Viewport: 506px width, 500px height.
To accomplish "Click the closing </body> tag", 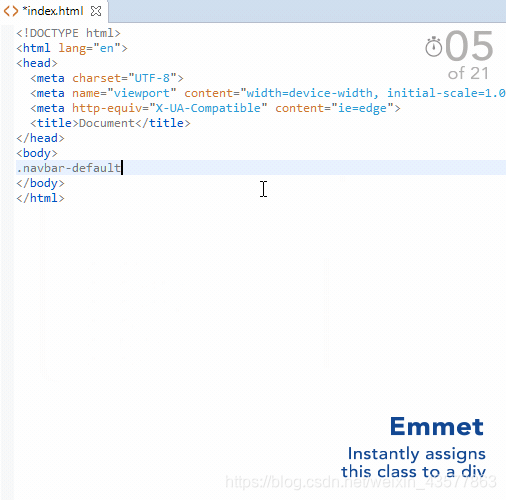I will point(40,183).
